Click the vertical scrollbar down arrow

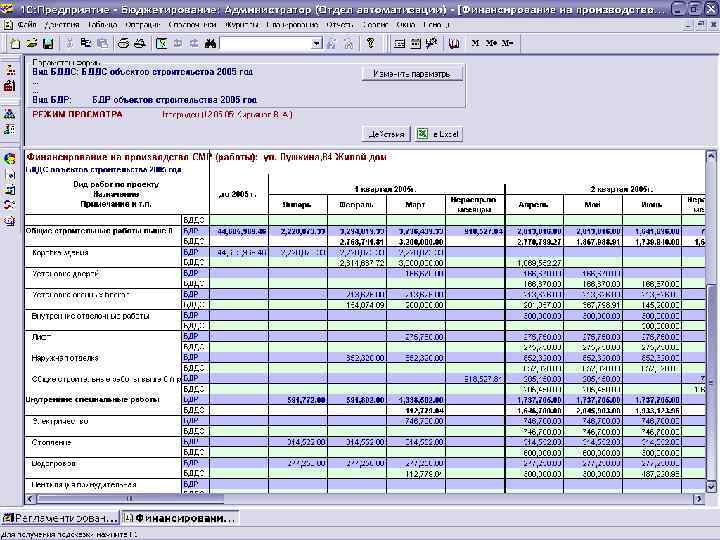[711, 484]
